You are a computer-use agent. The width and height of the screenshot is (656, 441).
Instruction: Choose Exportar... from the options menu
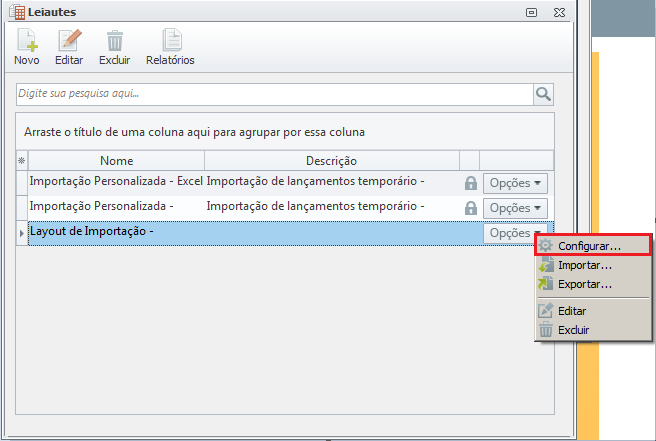point(593,284)
